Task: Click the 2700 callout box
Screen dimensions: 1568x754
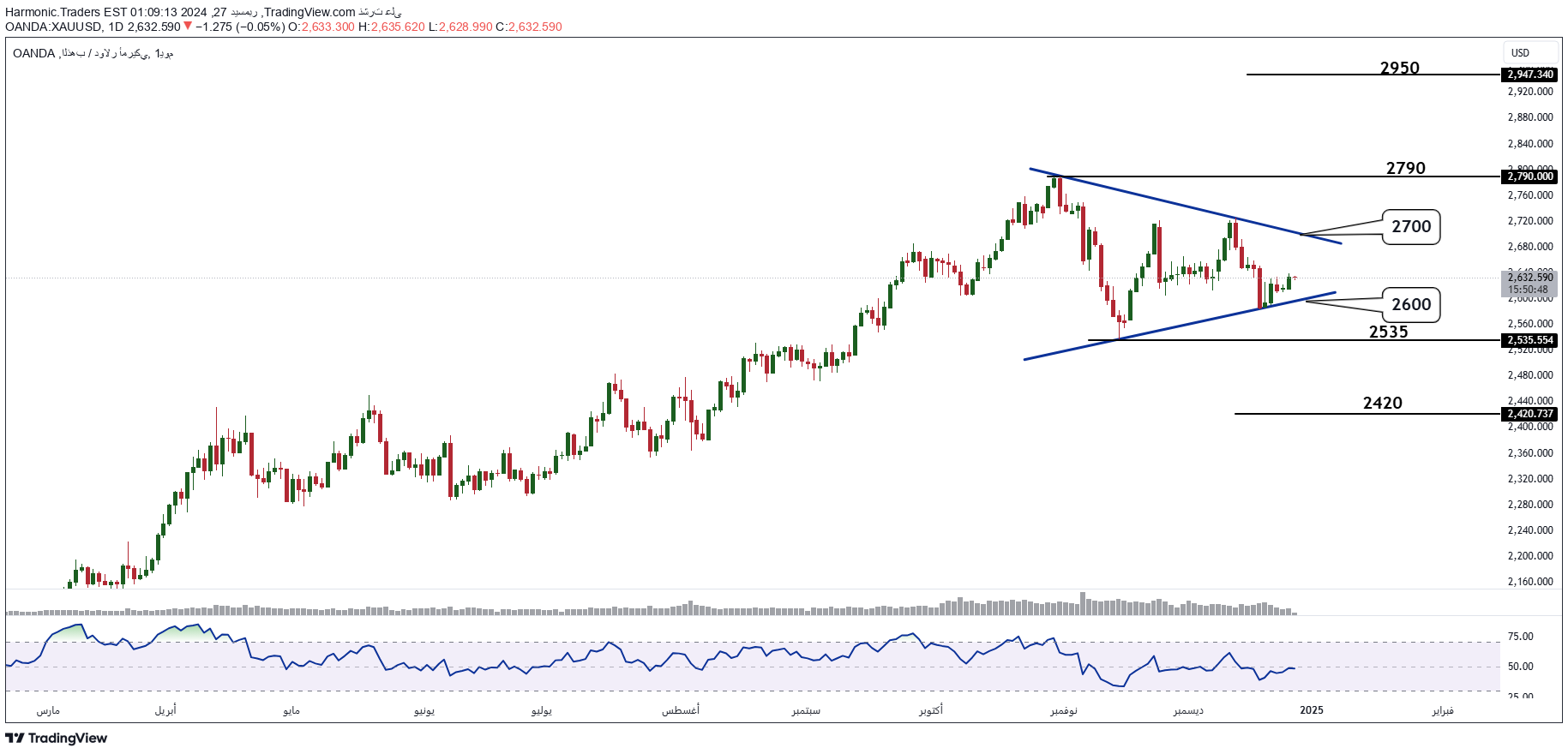Action: pyautogui.click(x=1411, y=227)
